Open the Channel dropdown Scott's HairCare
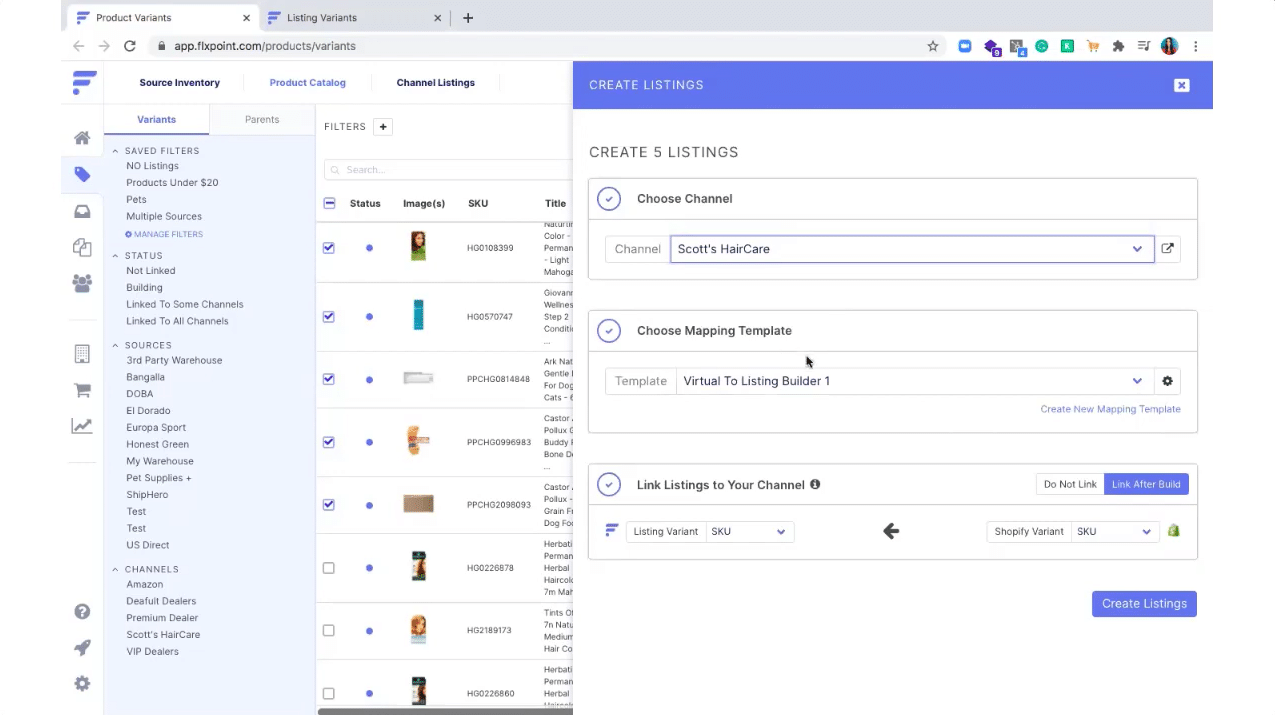1275x715 pixels. 911,249
